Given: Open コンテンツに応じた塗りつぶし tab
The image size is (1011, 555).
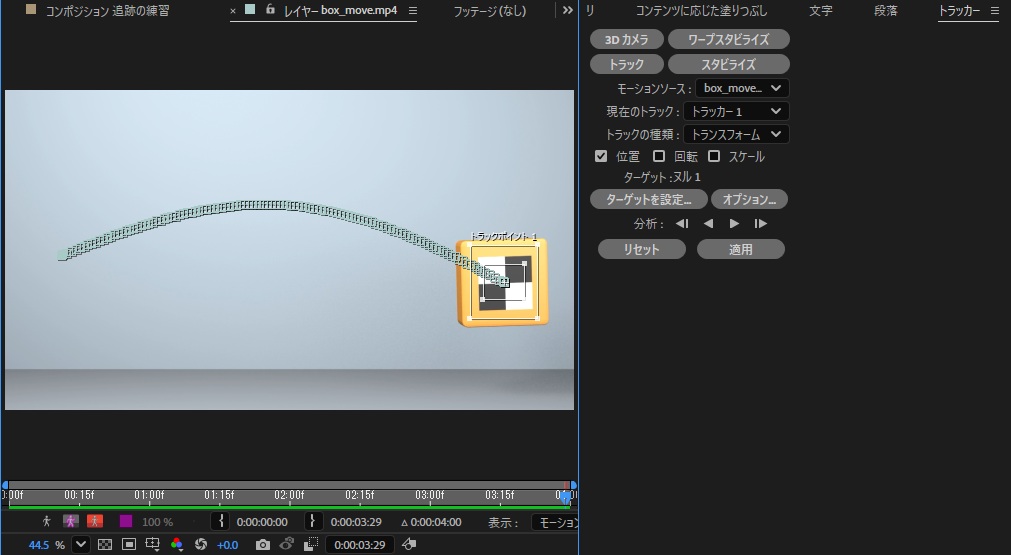Looking at the screenshot, I should click(x=702, y=10).
